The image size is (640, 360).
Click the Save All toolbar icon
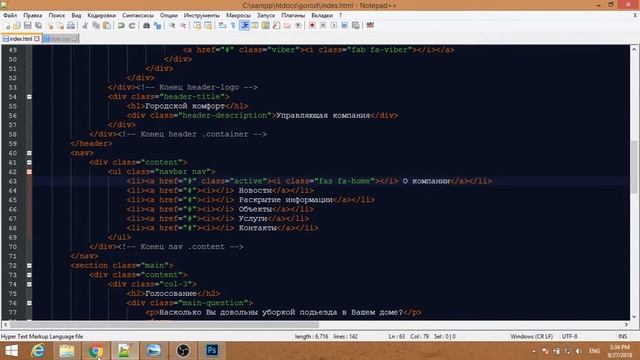tap(38, 25)
